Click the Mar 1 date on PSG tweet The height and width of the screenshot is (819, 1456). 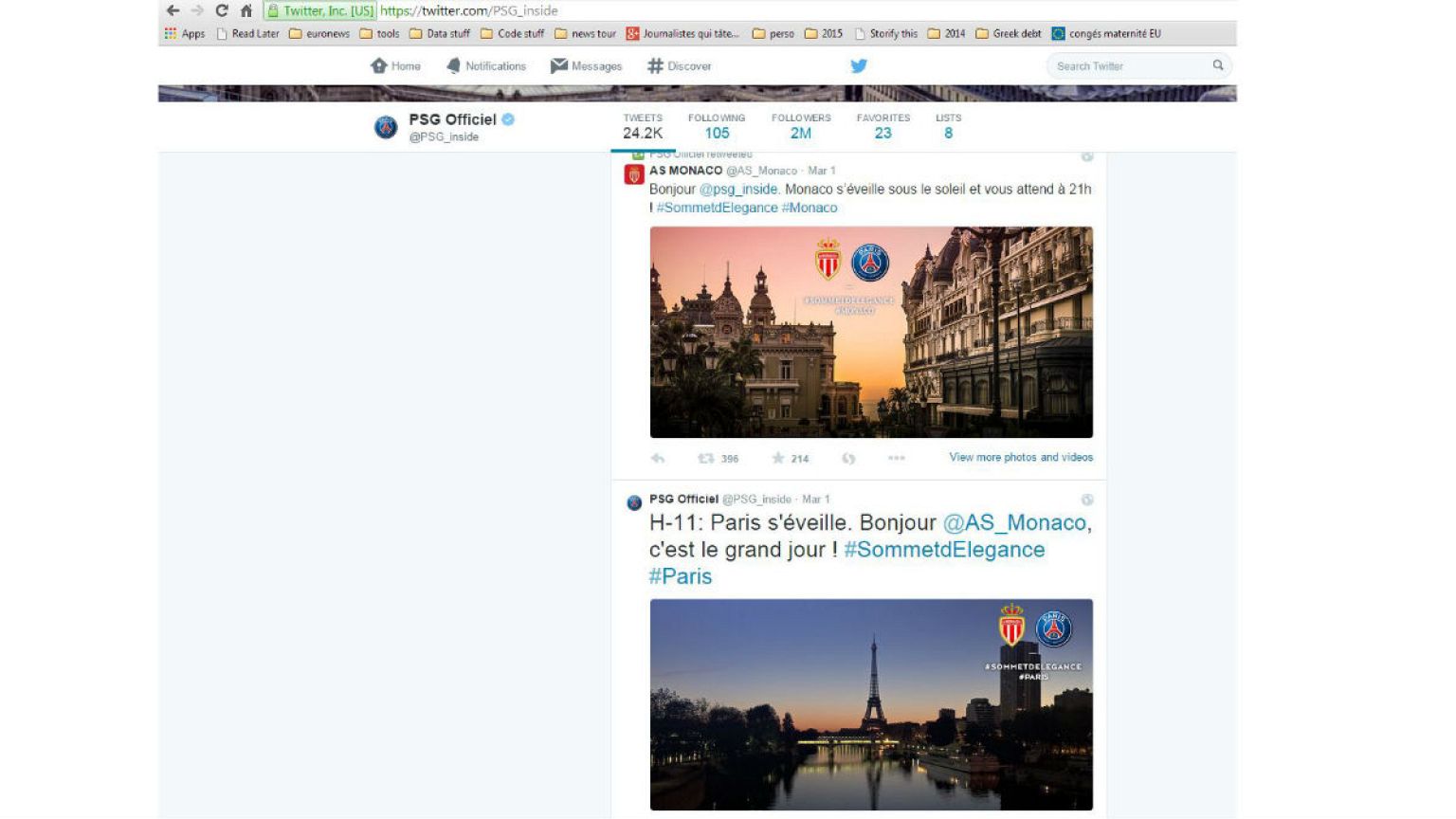[x=816, y=499]
